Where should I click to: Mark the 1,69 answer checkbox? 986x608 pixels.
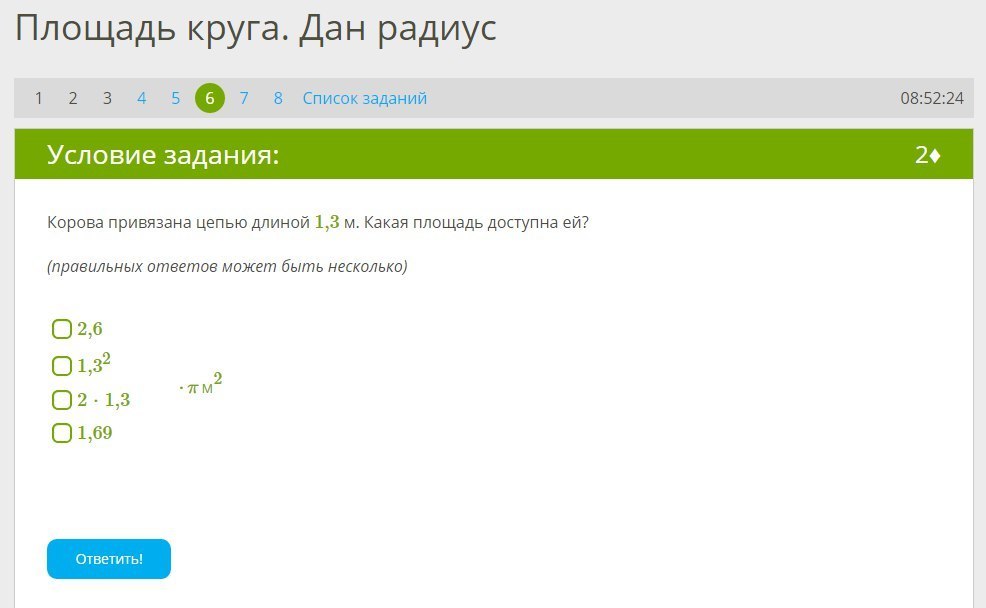[62, 433]
